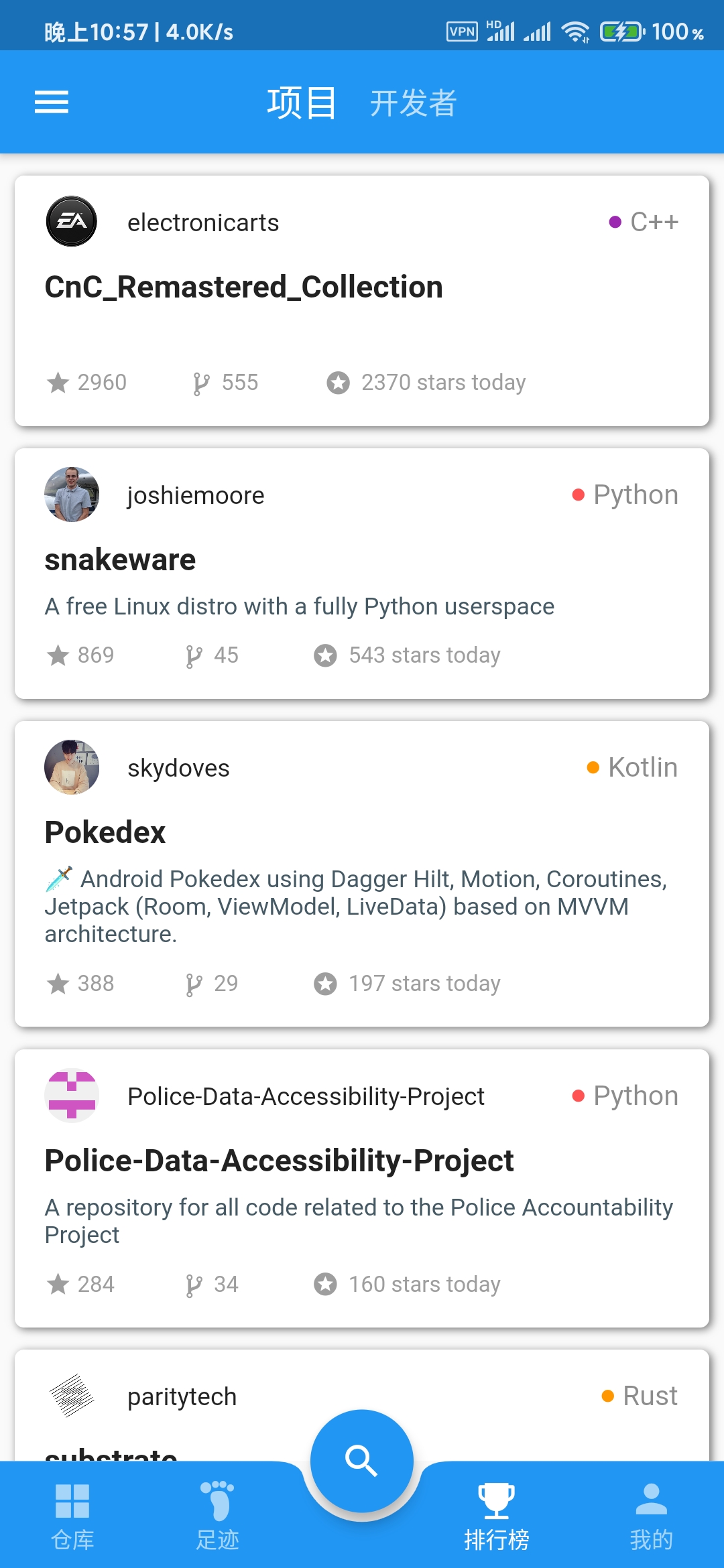Tap the paritytech owner name
Screen dimensions: 724x1568
(182, 1397)
